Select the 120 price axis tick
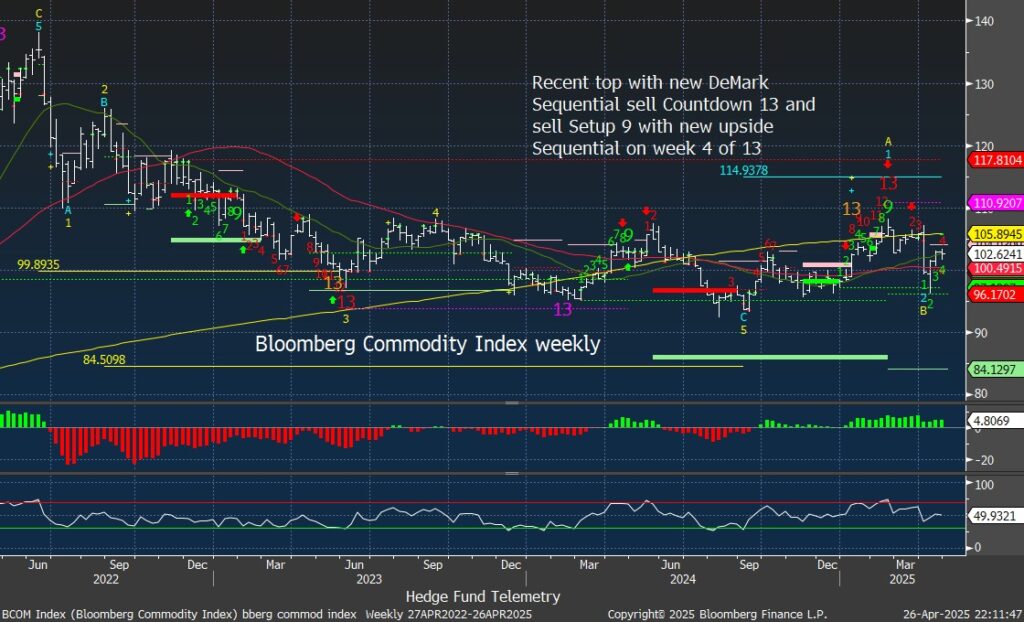Image resolution: width=1024 pixels, height=622 pixels. [983, 146]
